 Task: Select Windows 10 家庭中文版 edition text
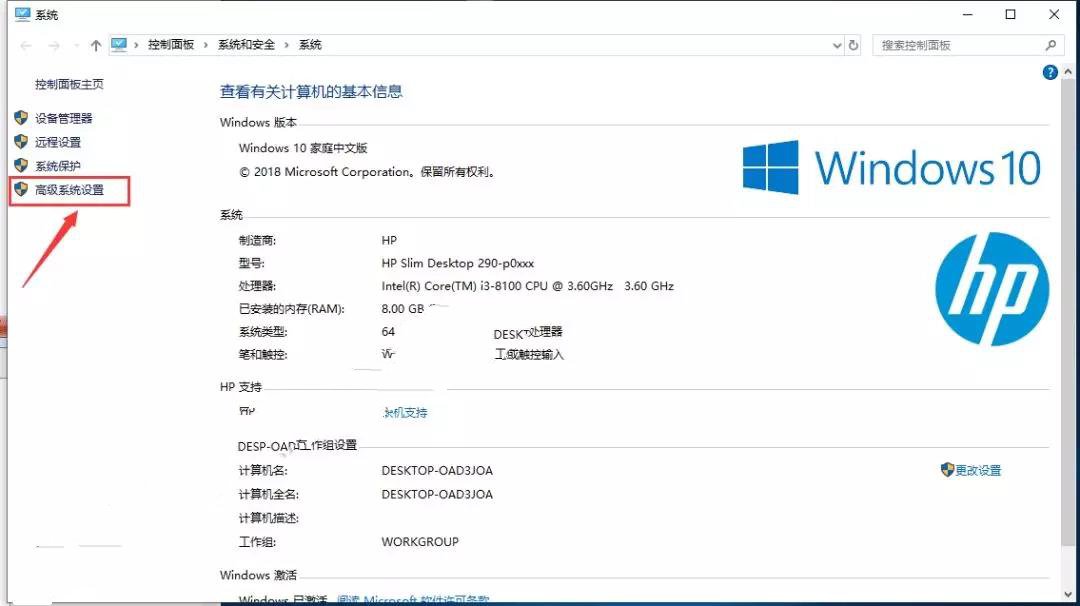[x=303, y=148]
